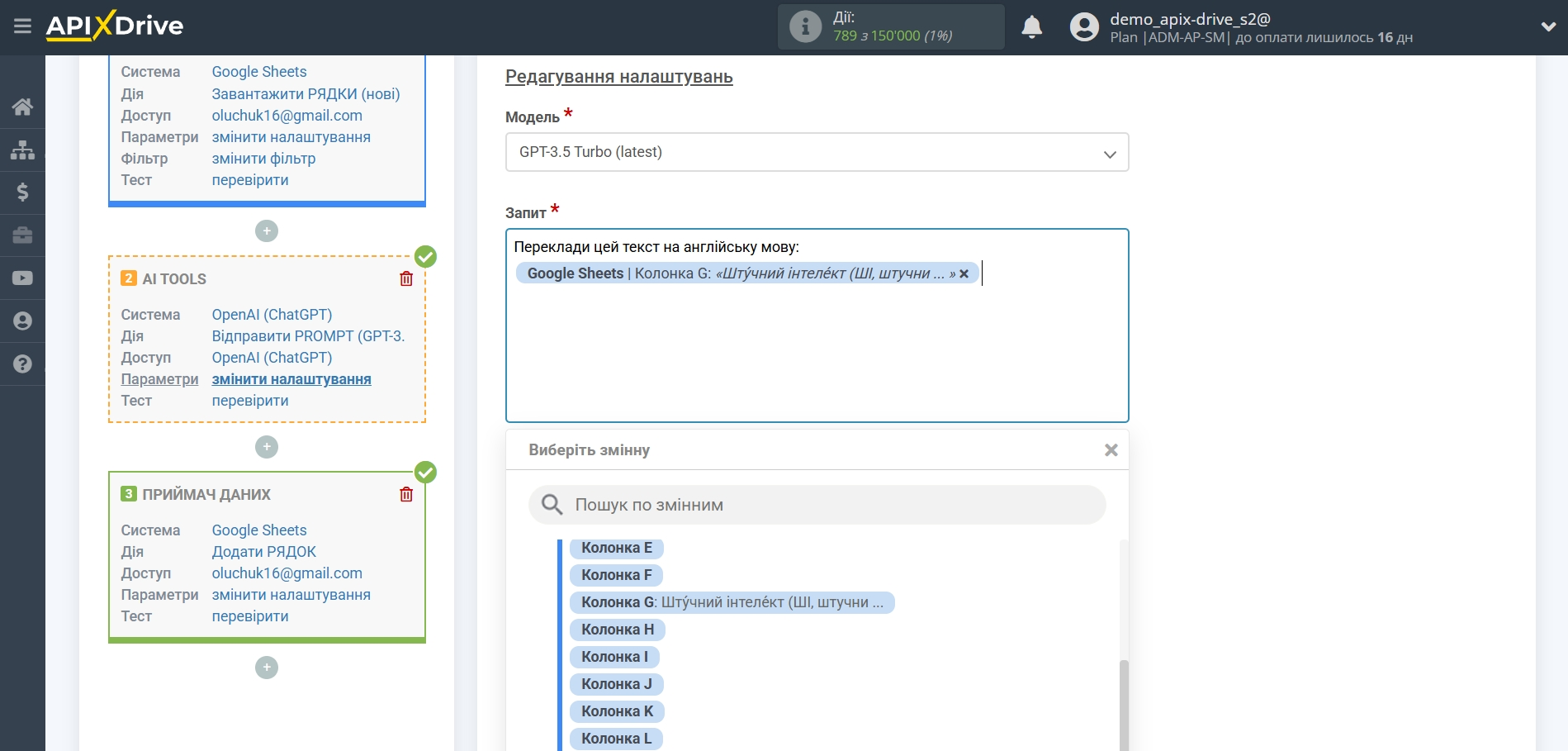Select variable Колонка E

point(617,548)
